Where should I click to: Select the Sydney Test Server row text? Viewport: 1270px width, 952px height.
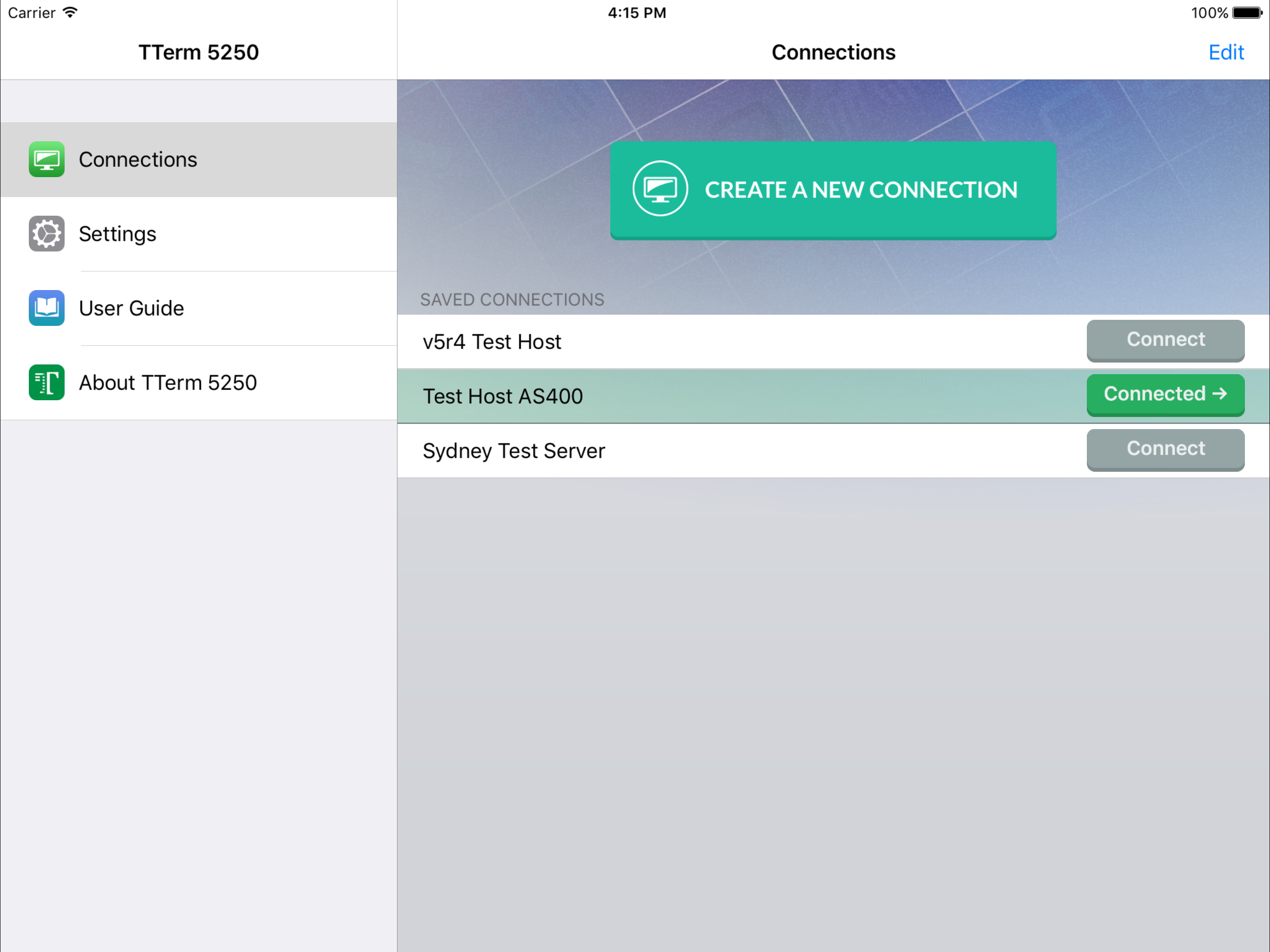coord(514,451)
